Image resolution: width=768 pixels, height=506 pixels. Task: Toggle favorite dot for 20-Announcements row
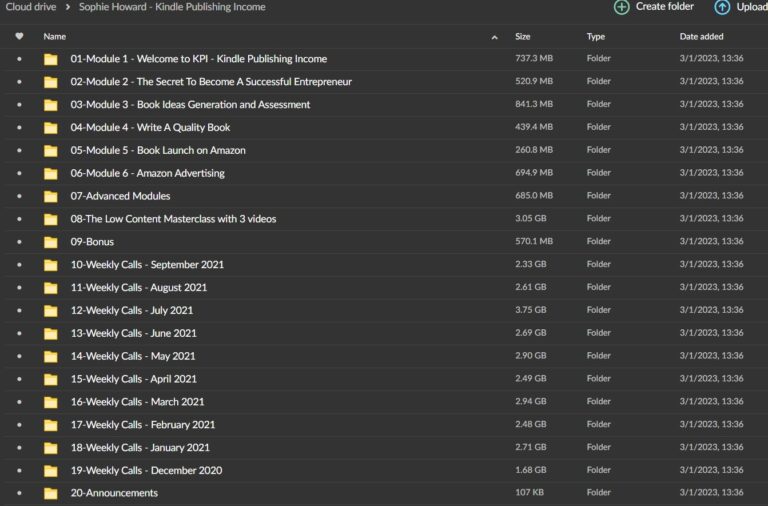(19, 493)
